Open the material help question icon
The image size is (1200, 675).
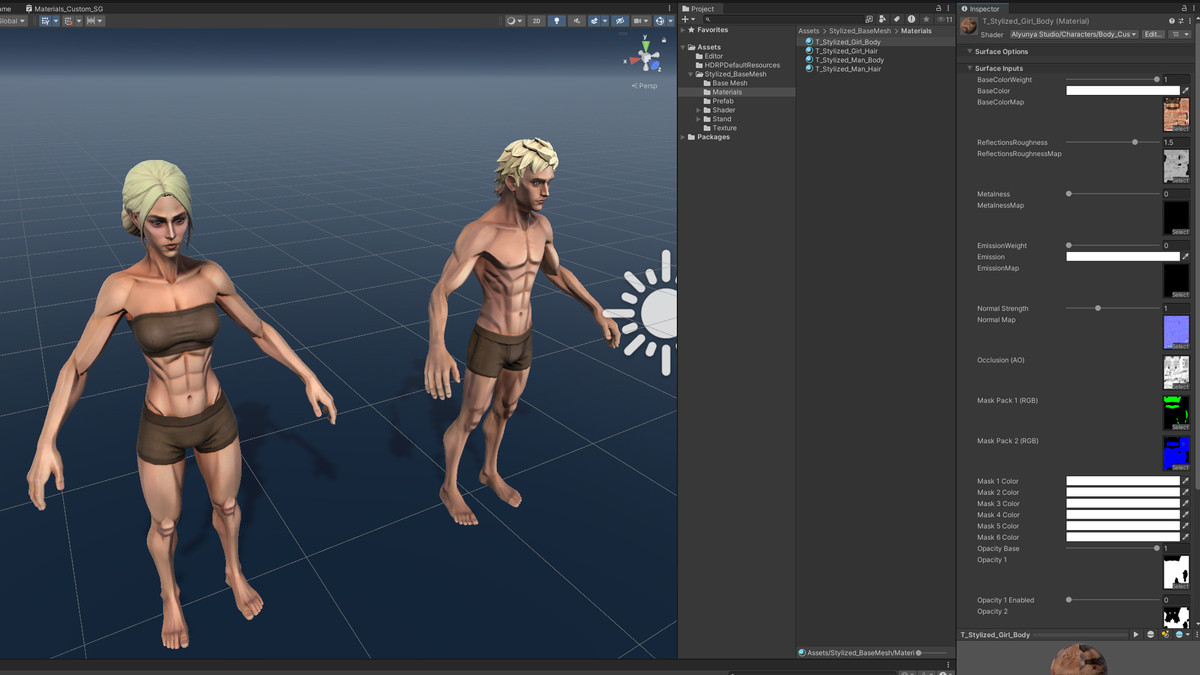click(1172, 21)
